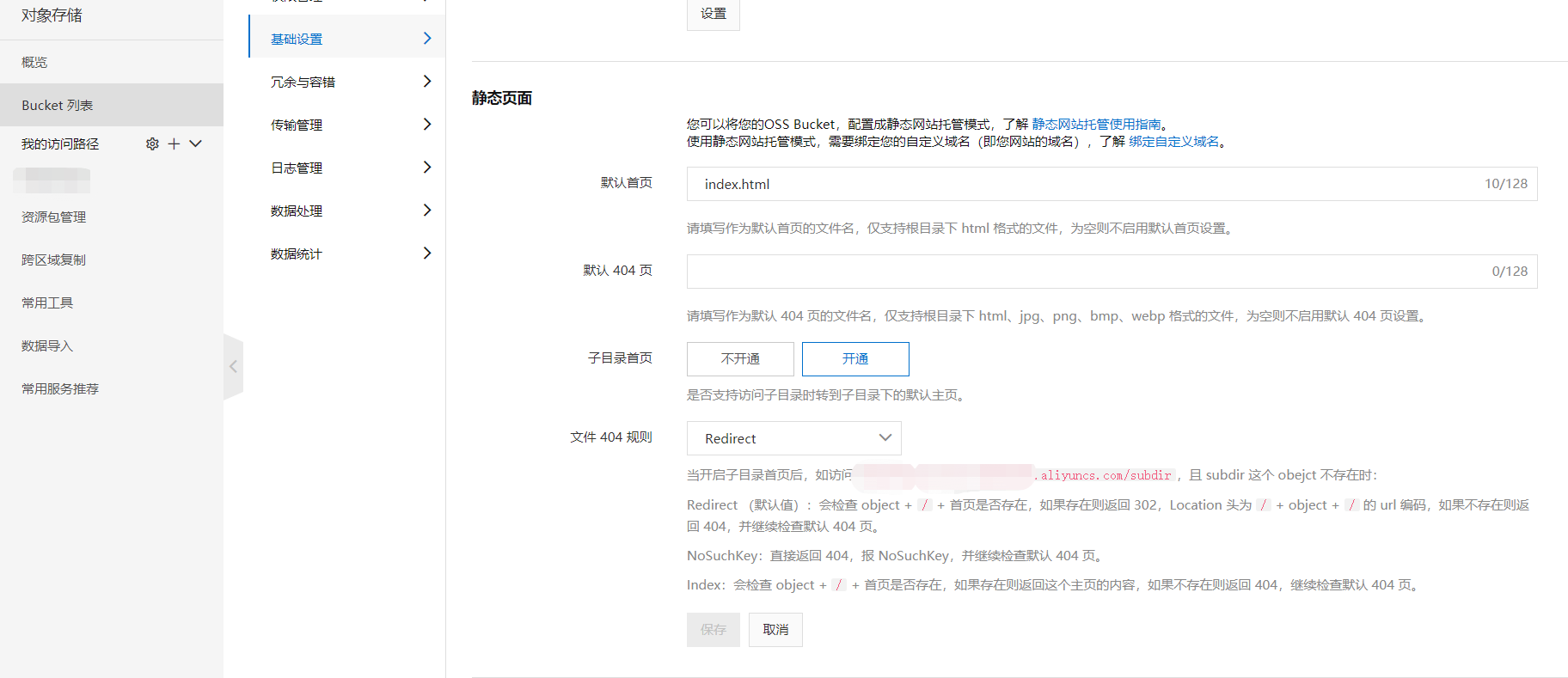Click the plus icon beside 我的访问路径

pos(174,144)
